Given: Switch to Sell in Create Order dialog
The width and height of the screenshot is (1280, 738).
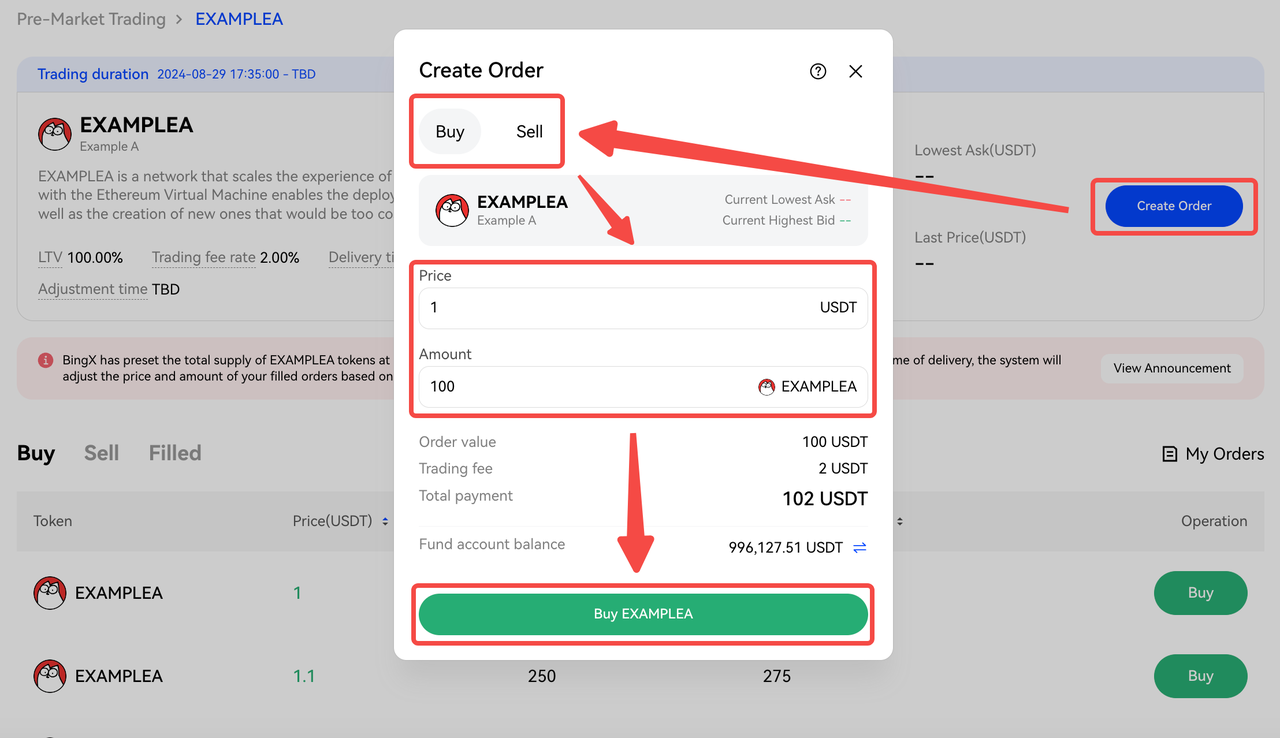Looking at the screenshot, I should tap(529, 132).
